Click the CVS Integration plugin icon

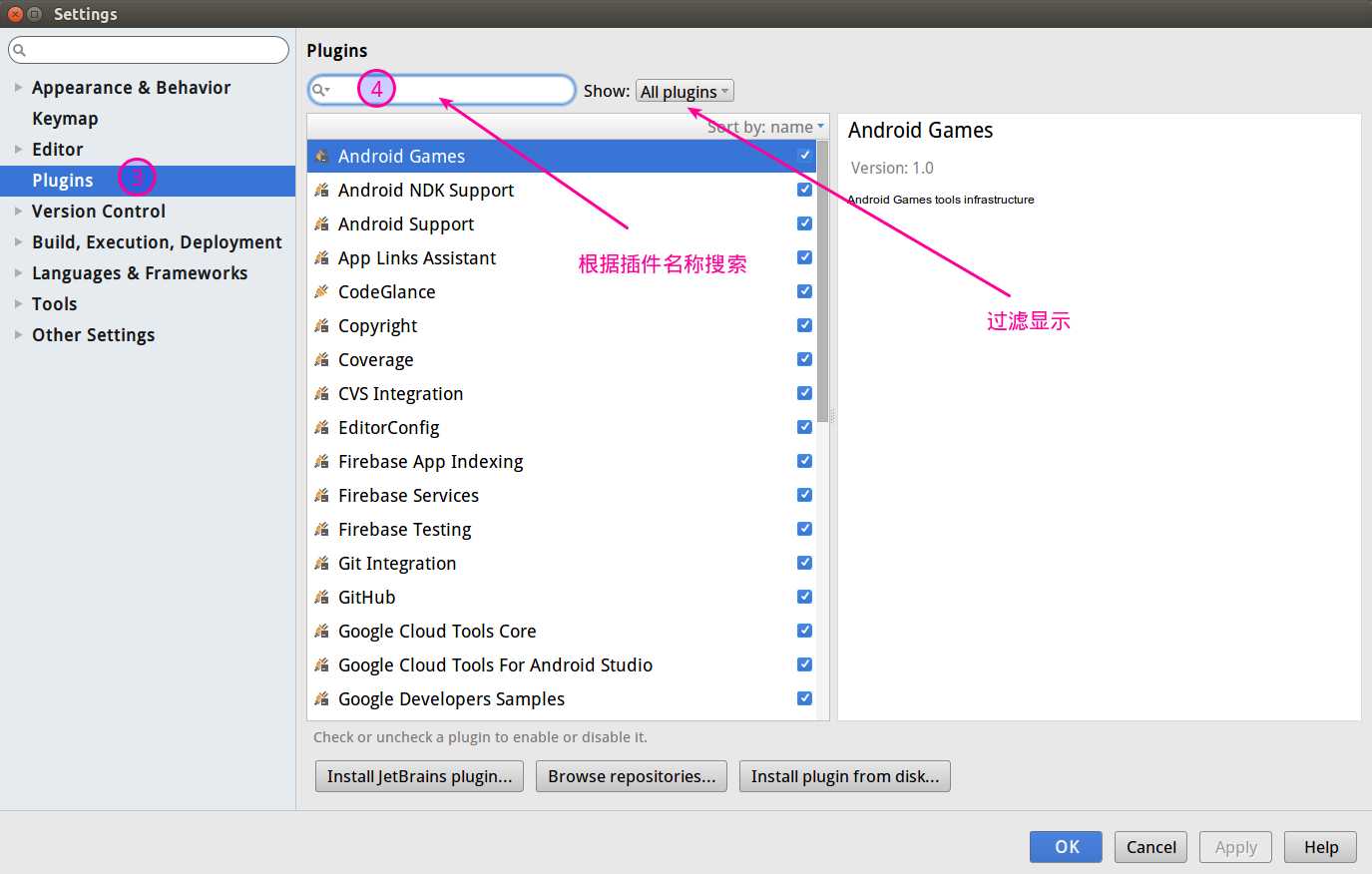coord(321,393)
